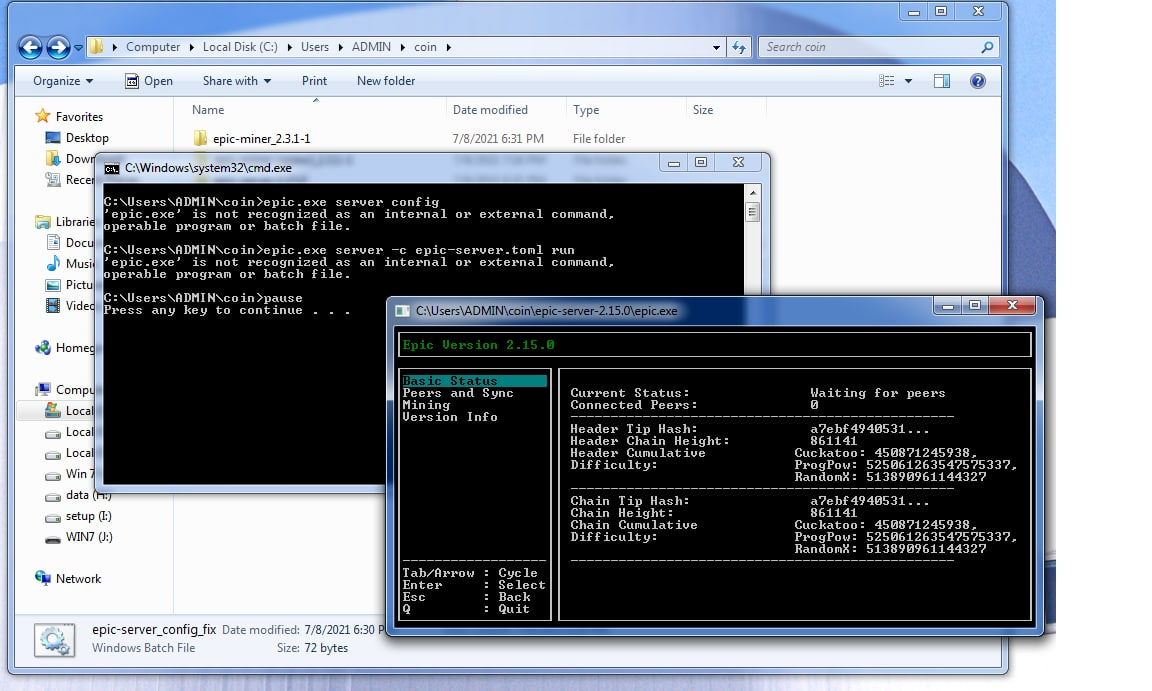Toggle the preview pane icon
Screen dimensions: 1152x691
point(942,81)
